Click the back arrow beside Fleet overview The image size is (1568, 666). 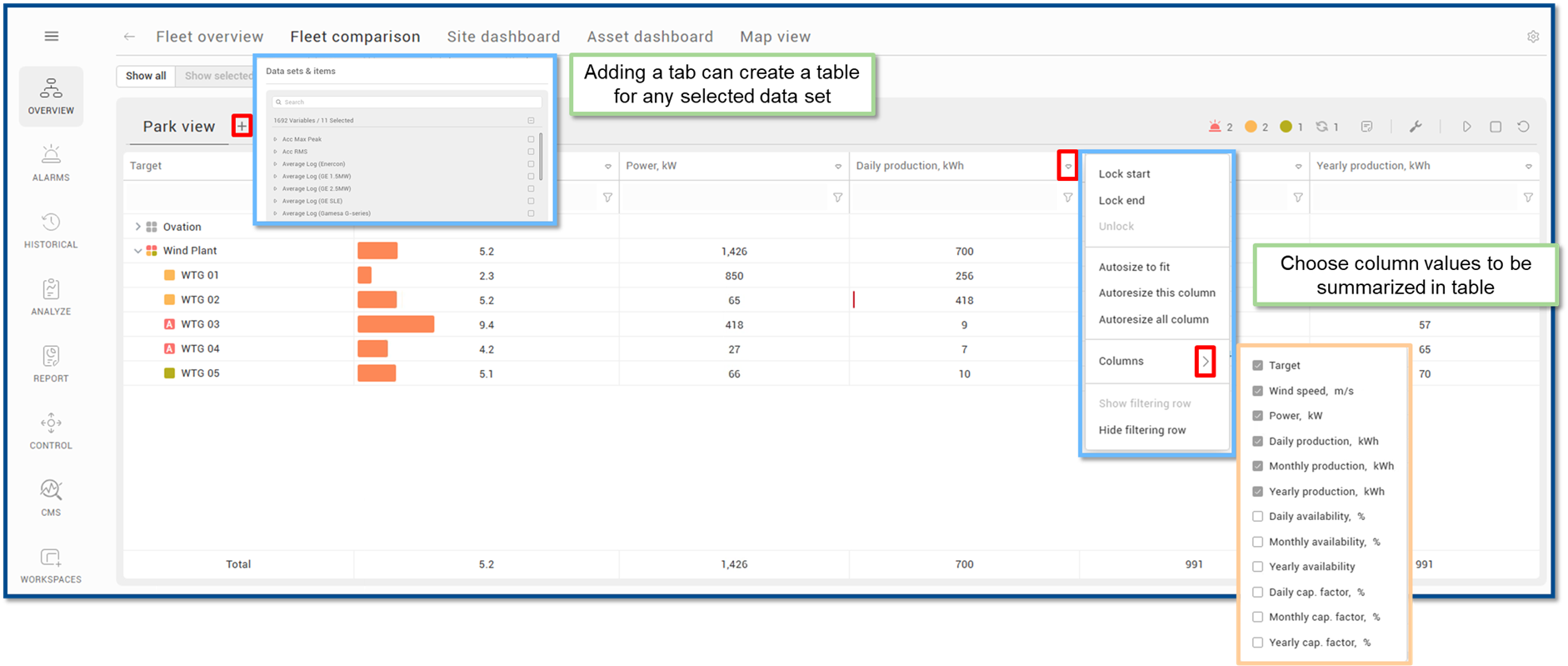click(129, 37)
